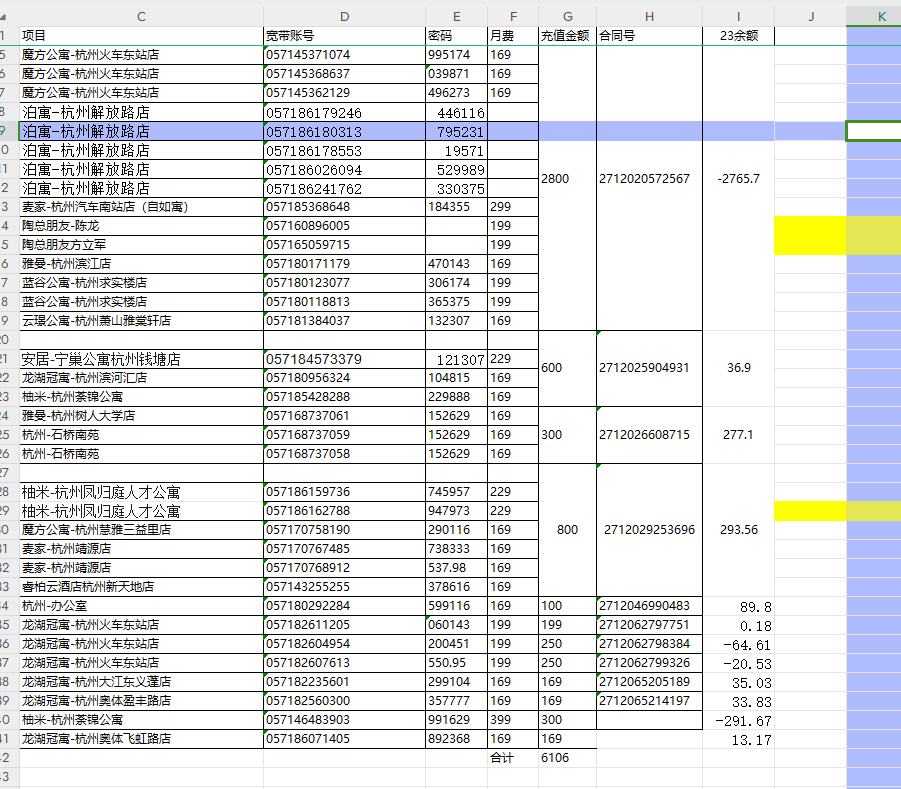
Task: Click the 合同号 header cell
Action: (649, 36)
